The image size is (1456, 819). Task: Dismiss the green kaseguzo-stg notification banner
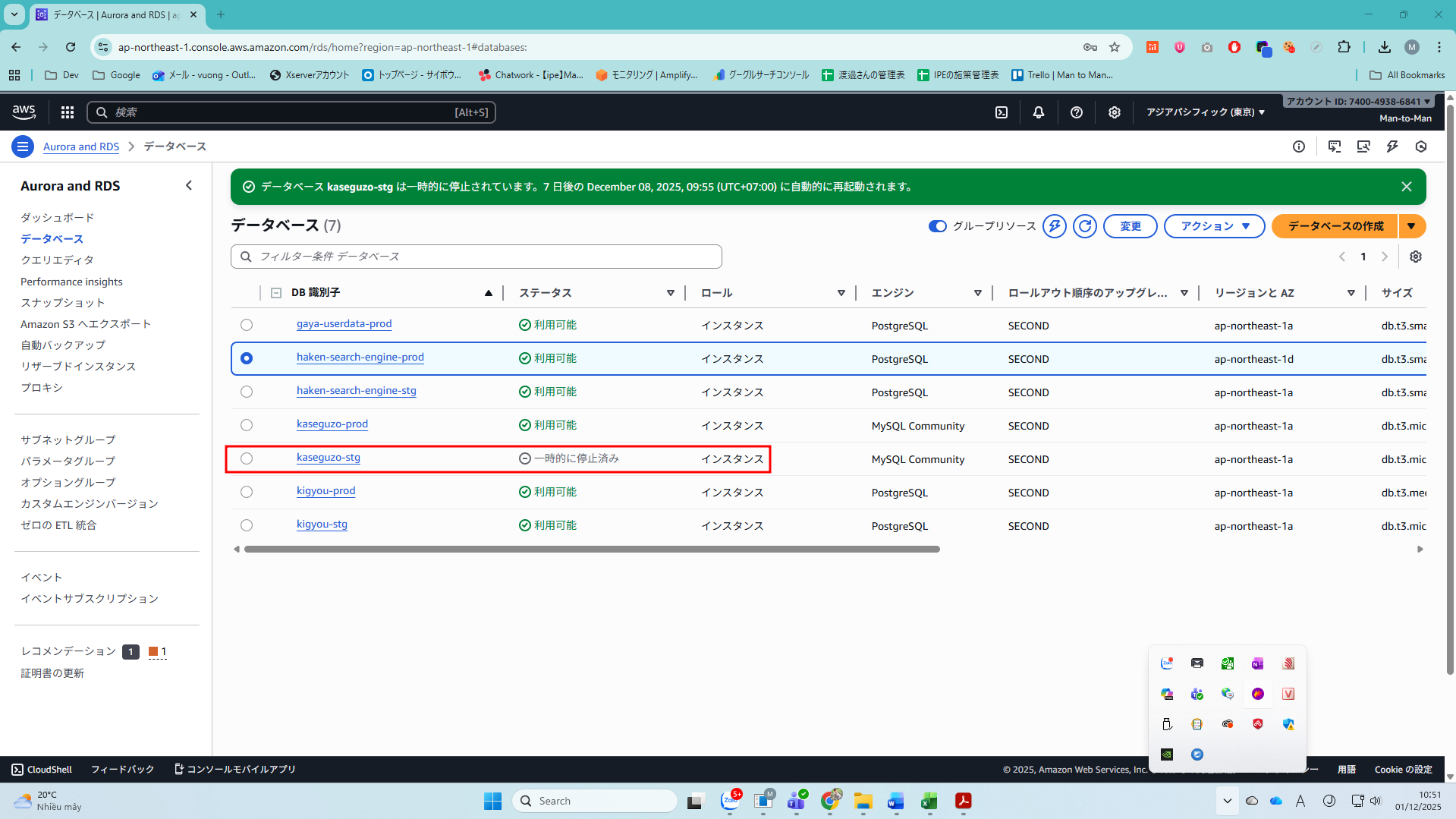click(1406, 187)
